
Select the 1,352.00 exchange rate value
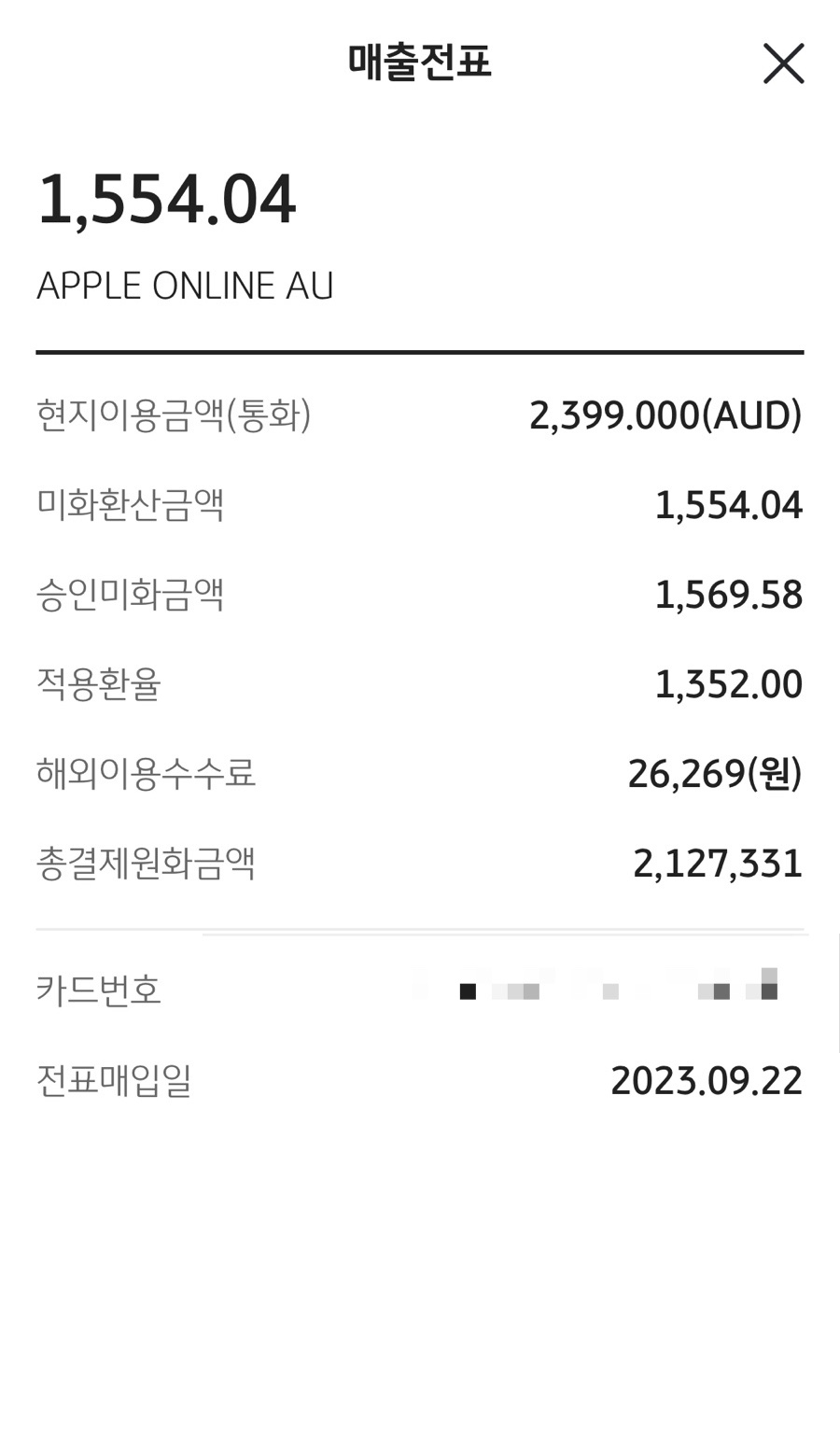tap(728, 685)
